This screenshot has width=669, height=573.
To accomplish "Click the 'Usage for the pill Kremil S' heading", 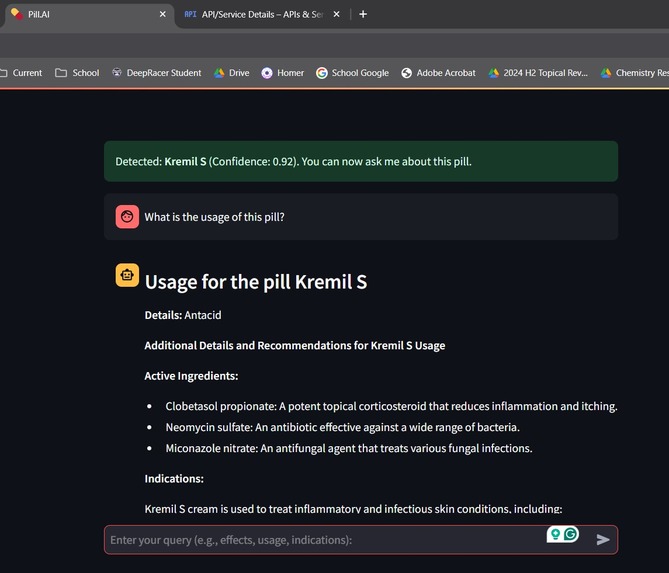I will point(256,282).
